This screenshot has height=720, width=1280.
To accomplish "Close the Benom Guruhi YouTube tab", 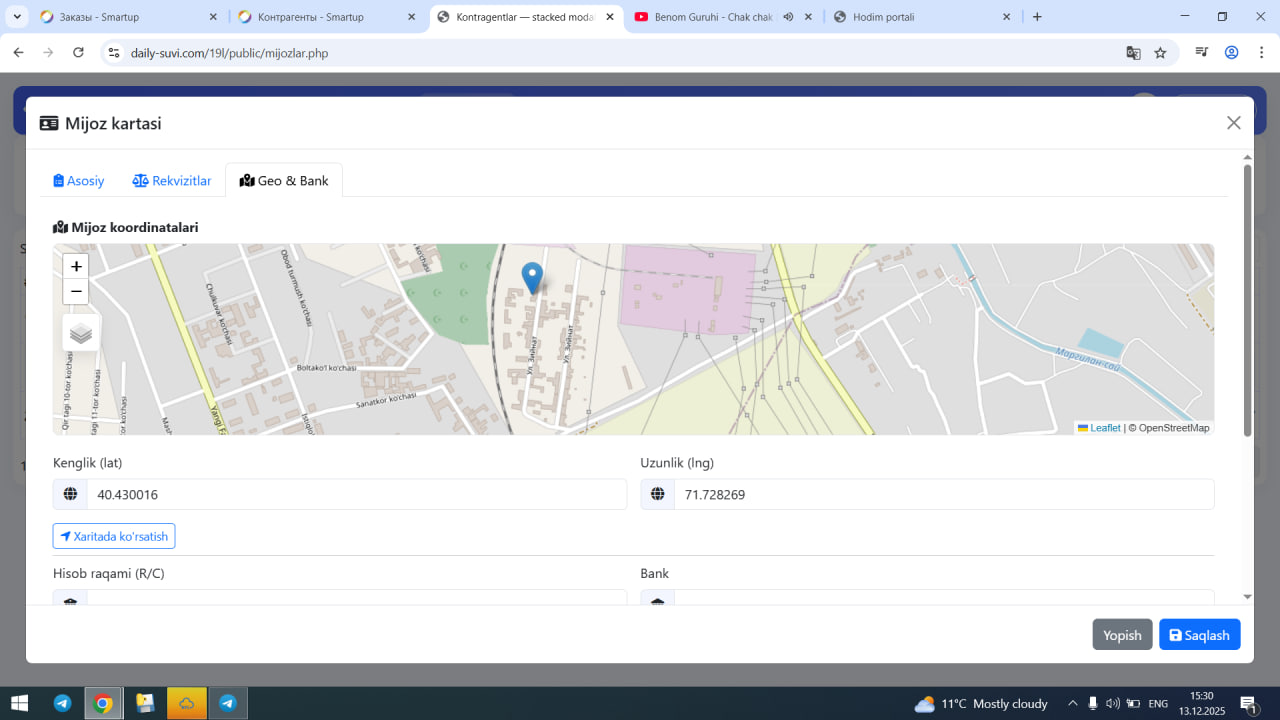I will point(808,17).
